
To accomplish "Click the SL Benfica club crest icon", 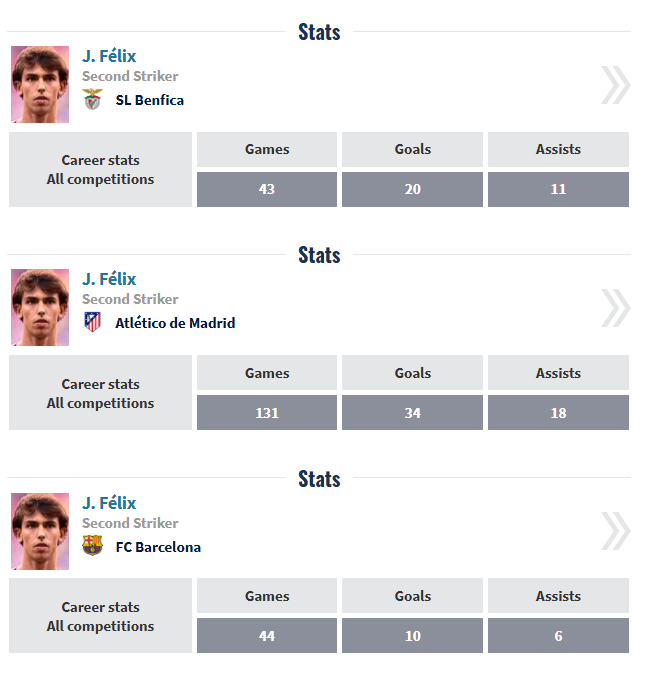I will (x=92, y=100).
